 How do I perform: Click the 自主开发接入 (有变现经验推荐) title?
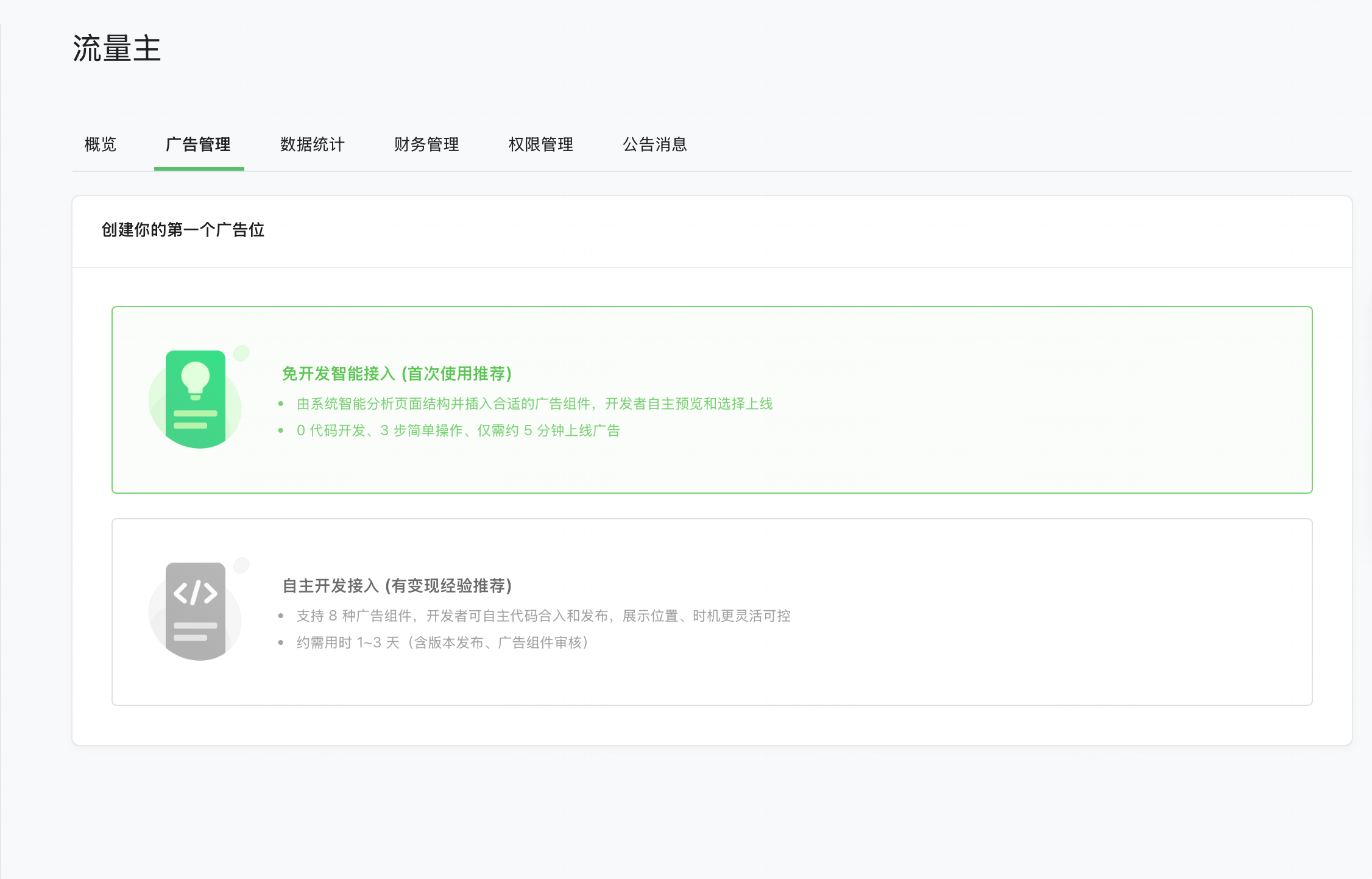397,586
